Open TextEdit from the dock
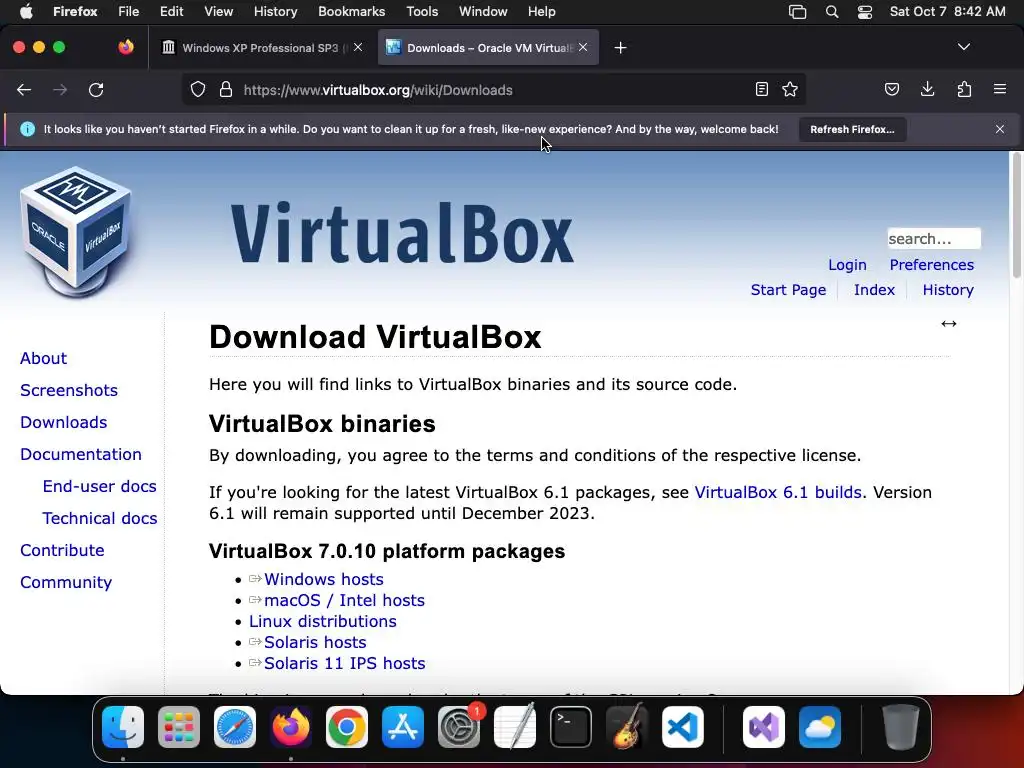Image resolution: width=1024 pixels, height=768 pixels. tap(515, 727)
